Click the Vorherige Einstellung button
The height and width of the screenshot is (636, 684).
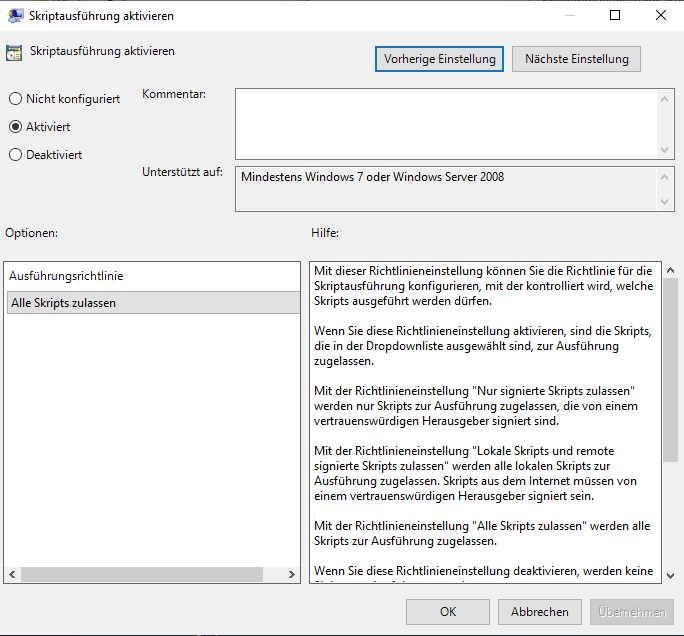click(440, 59)
